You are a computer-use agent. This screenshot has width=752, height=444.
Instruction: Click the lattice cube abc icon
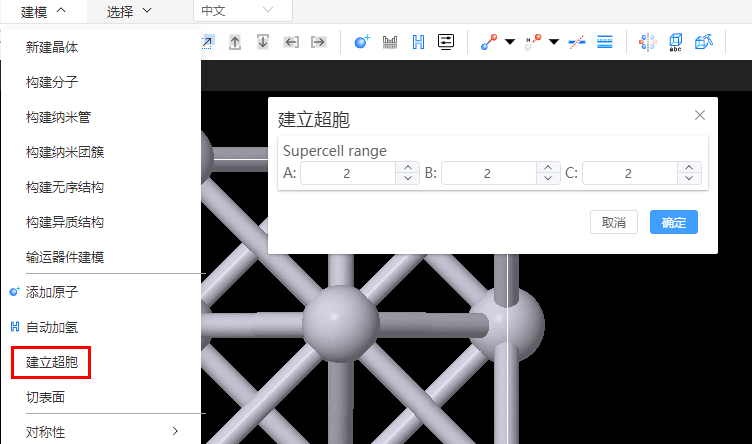pyautogui.click(x=675, y=42)
